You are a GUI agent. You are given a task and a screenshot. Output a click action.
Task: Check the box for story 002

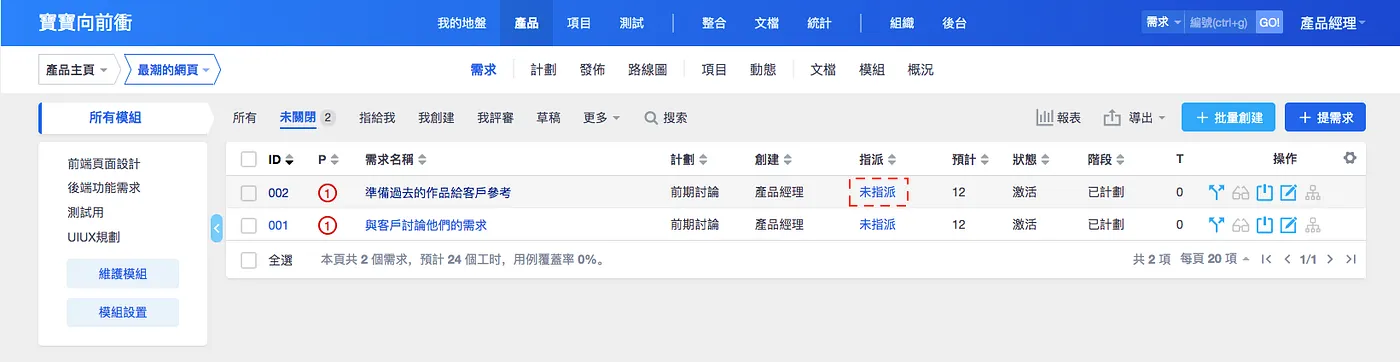pos(248,193)
